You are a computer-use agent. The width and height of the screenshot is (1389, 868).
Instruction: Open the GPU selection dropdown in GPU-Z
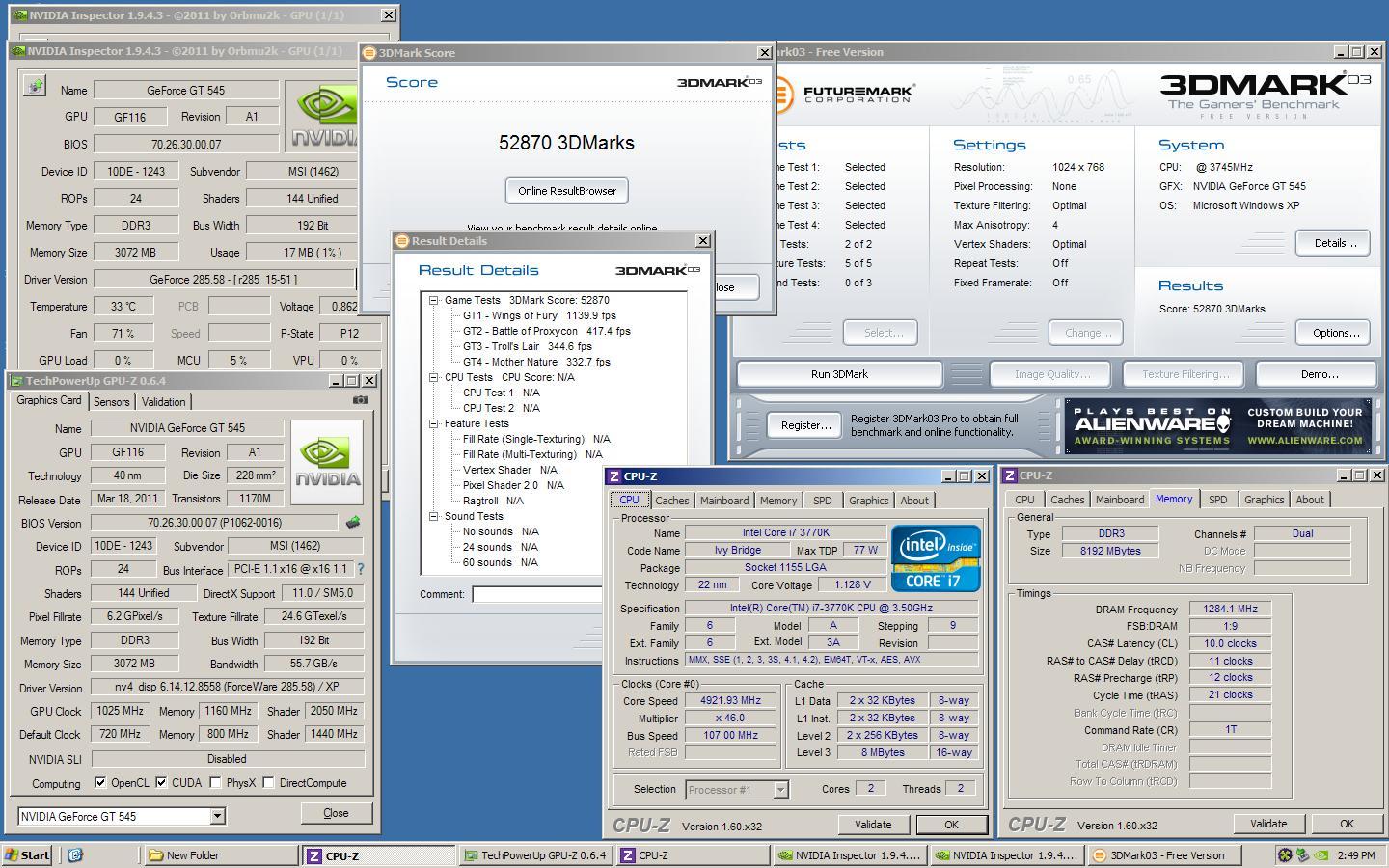(217, 816)
